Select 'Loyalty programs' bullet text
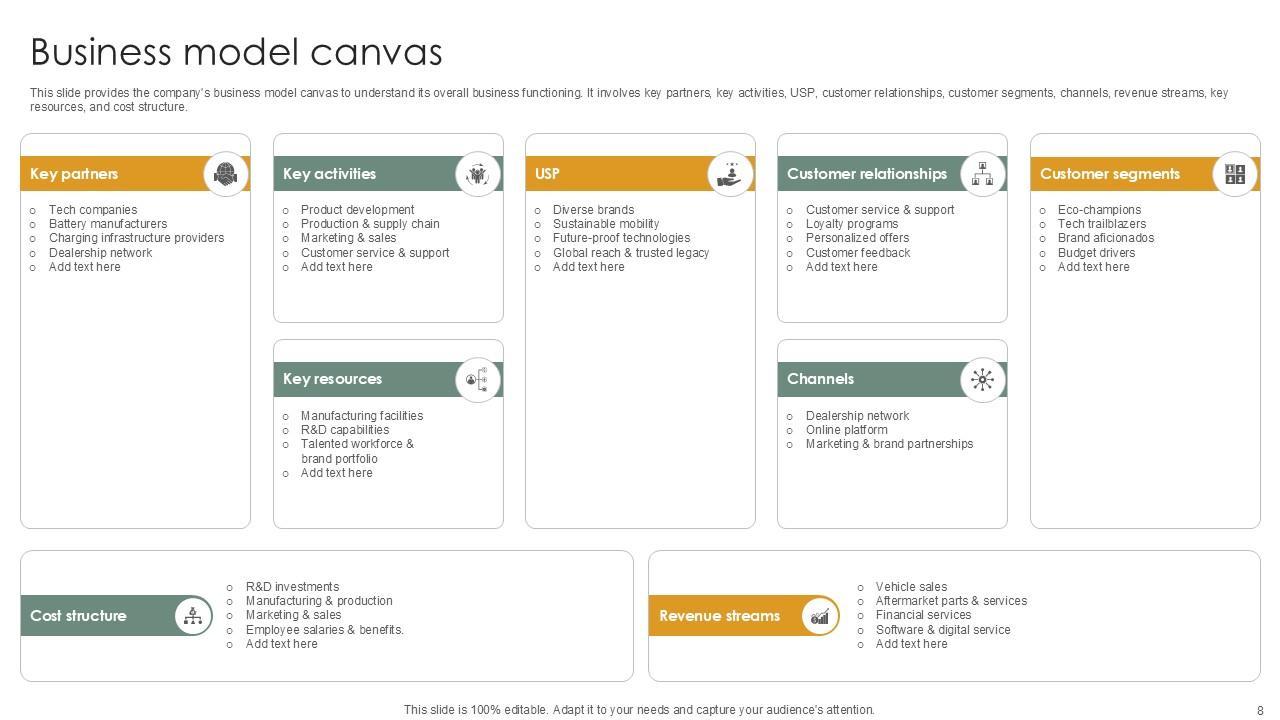The image size is (1280, 720). (x=852, y=224)
